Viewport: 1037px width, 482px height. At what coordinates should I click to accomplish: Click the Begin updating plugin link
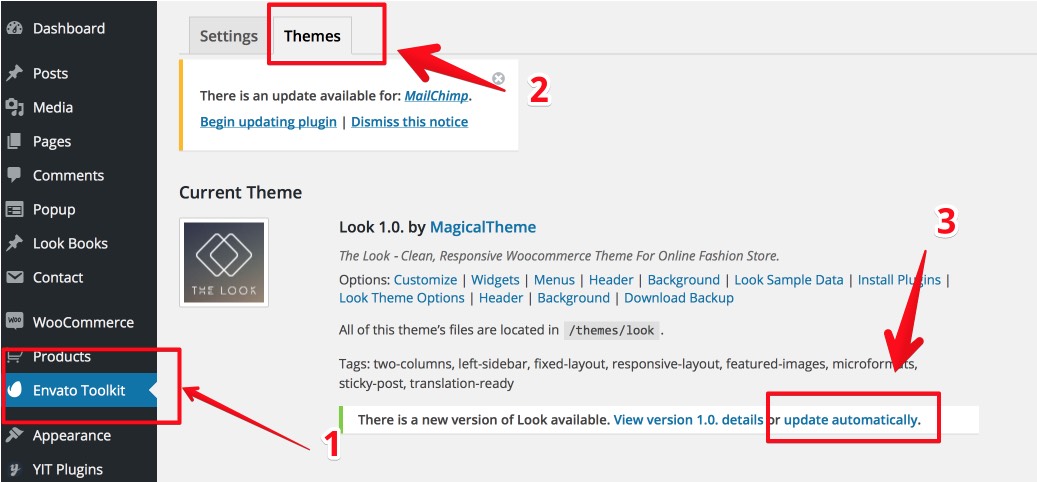point(269,122)
